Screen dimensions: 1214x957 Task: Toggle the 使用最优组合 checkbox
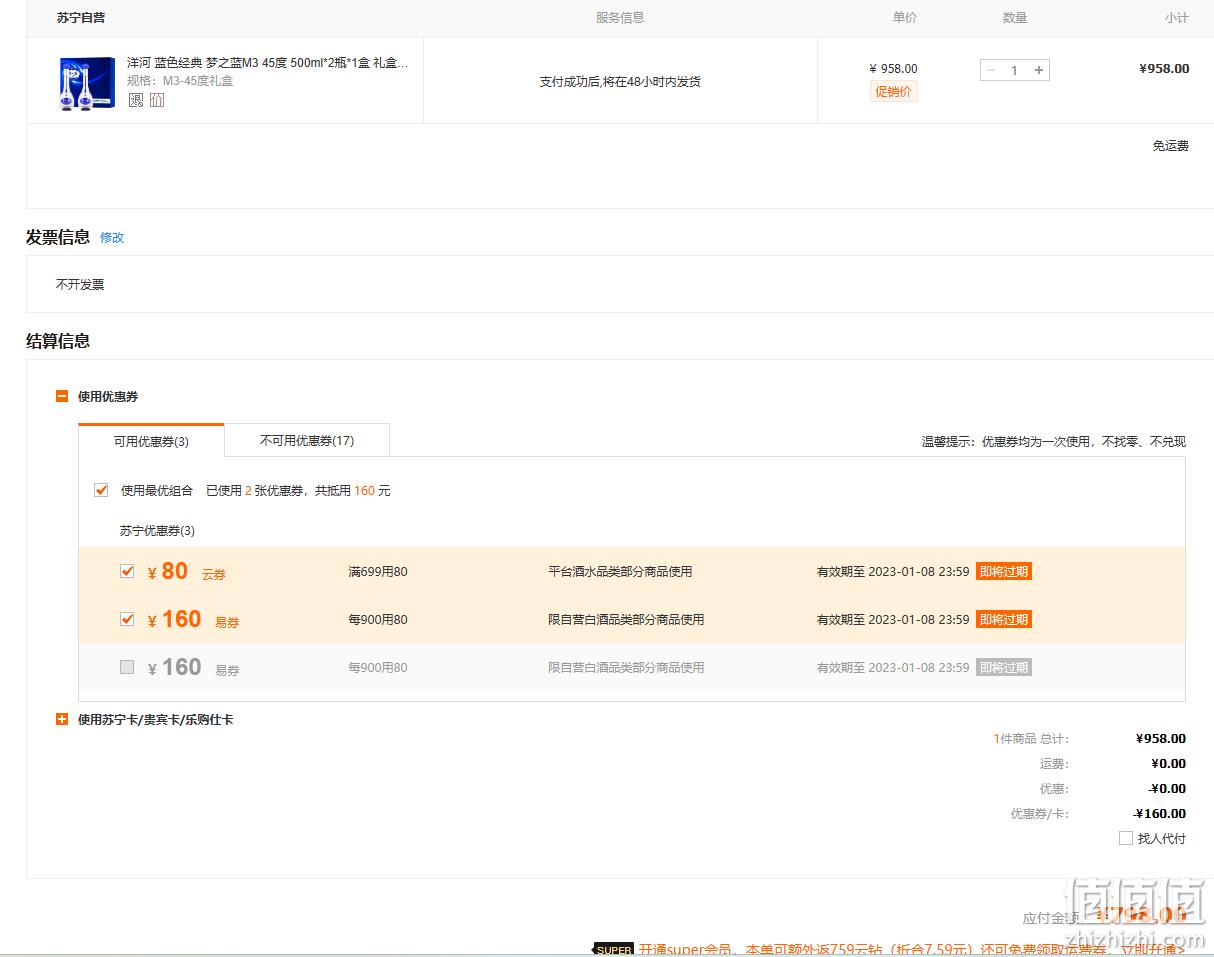(101, 490)
